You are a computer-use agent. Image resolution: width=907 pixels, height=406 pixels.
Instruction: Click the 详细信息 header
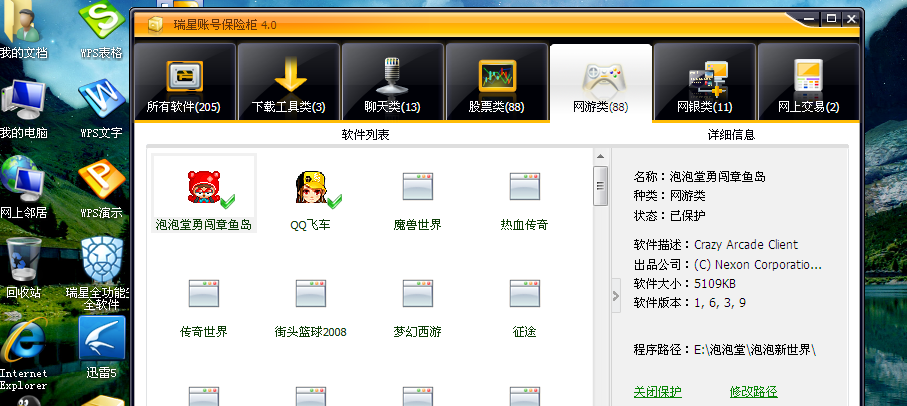(731, 135)
